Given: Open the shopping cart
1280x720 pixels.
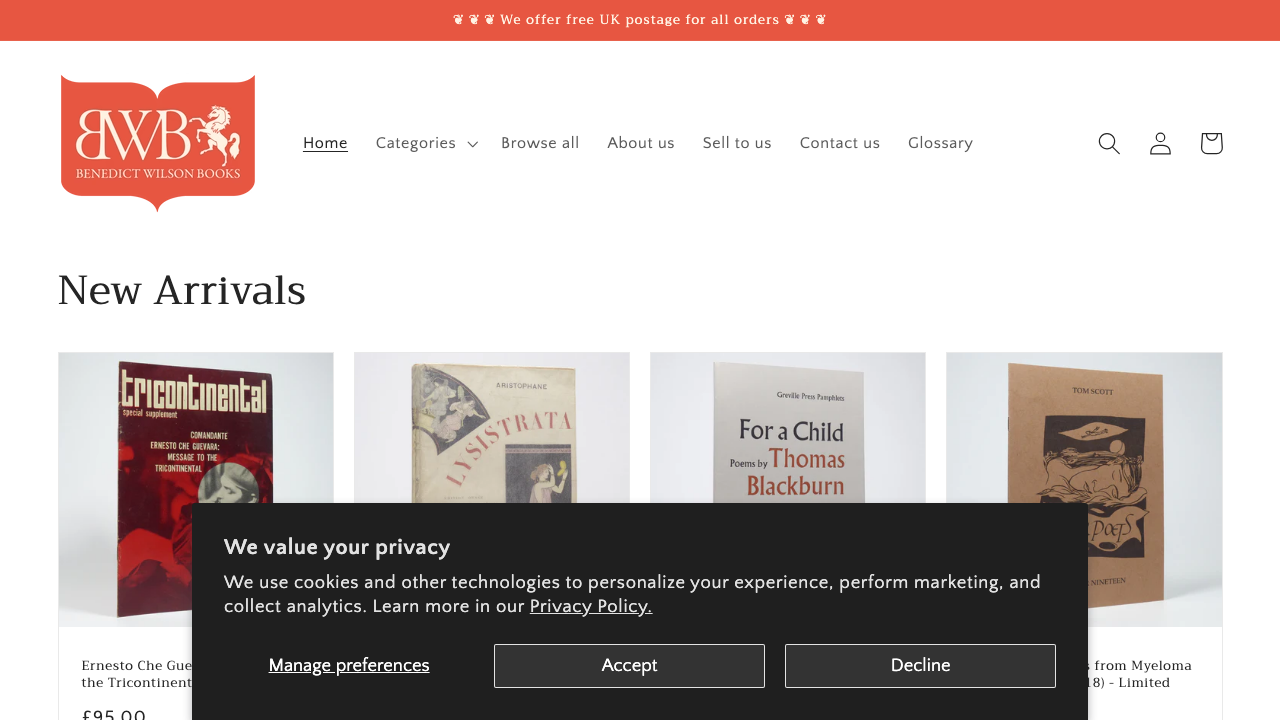Looking at the screenshot, I should (1210, 143).
